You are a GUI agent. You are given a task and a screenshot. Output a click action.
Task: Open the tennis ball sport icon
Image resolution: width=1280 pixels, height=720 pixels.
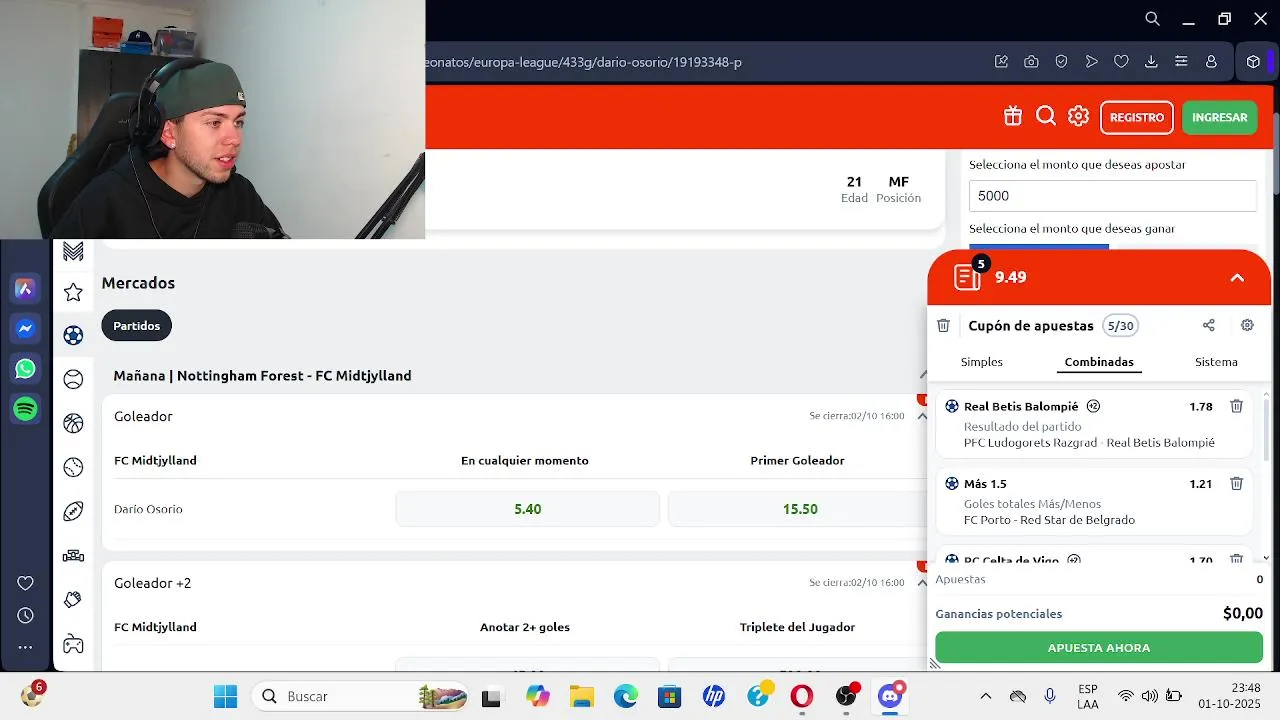(x=73, y=379)
